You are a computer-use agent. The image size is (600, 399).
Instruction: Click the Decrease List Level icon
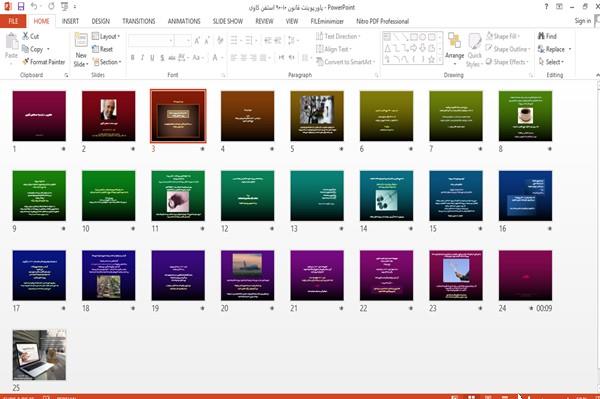(x=268, y=41)
